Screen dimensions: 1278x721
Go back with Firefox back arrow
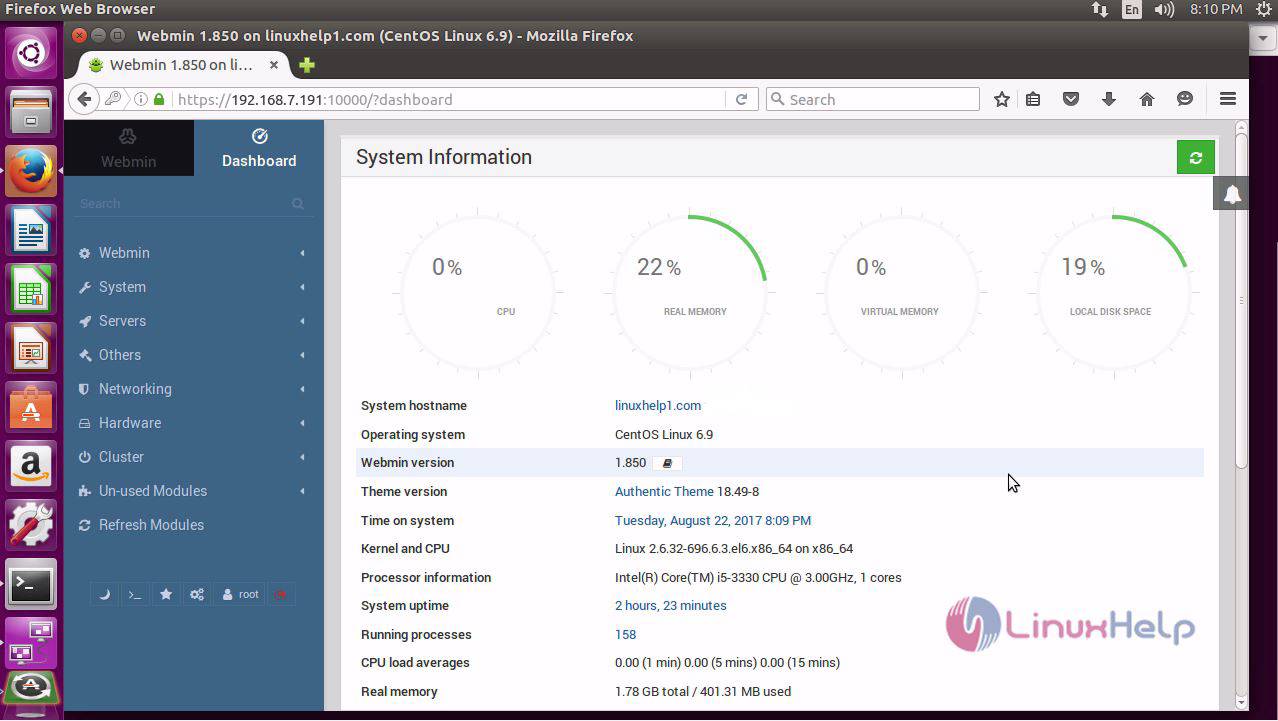click(85, 99)
